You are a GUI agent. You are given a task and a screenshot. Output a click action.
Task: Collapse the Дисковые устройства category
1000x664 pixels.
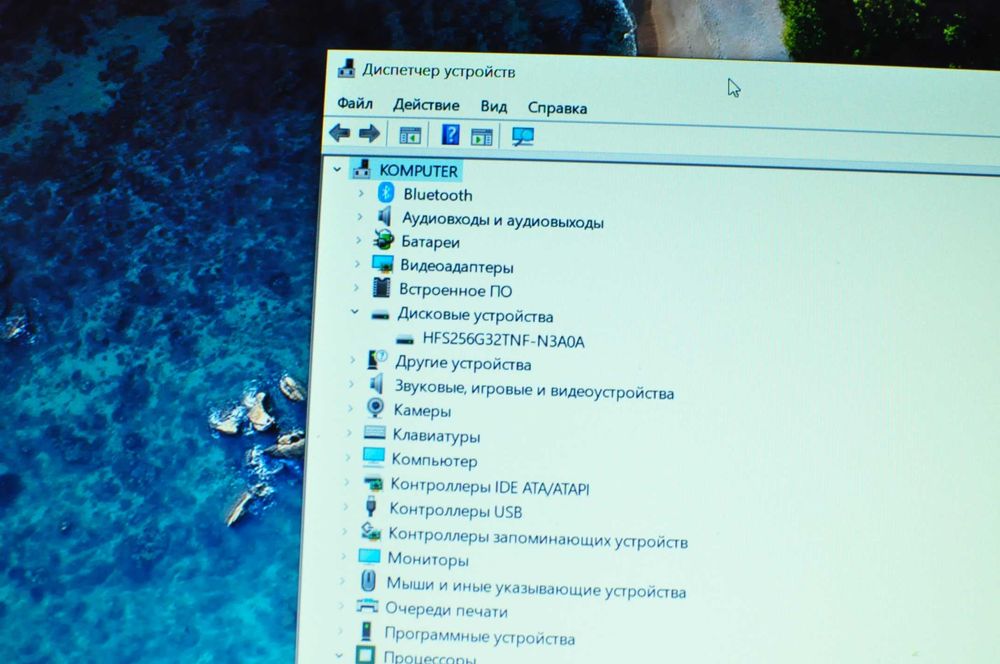(x=355, y=313)
